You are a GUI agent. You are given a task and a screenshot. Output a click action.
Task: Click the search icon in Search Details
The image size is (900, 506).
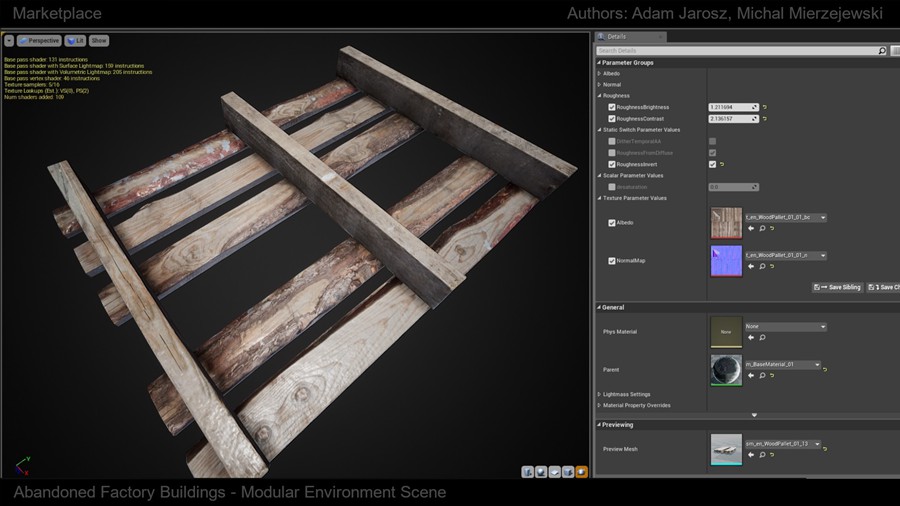[882, 50]
